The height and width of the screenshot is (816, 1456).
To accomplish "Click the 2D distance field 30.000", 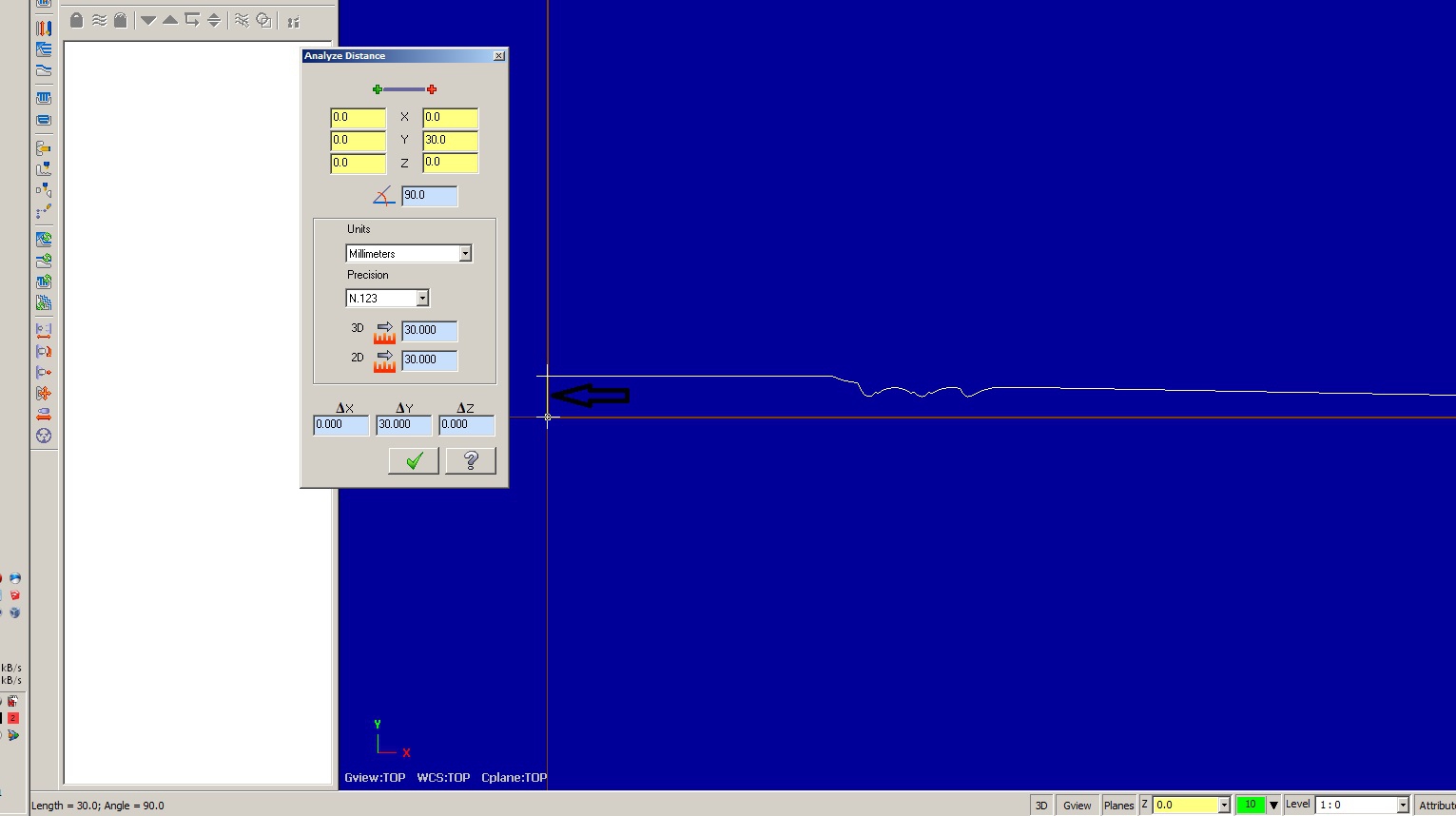I will click(x=429, y=360).
